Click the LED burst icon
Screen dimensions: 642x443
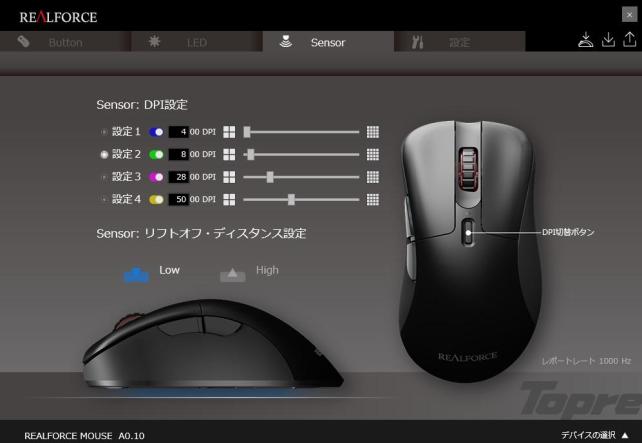(154, 41)
